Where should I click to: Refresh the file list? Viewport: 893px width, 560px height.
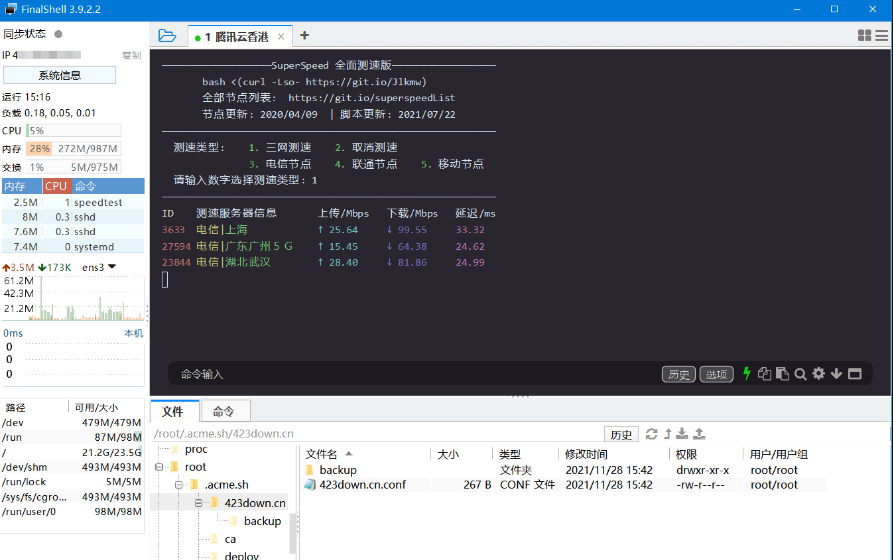652,434
